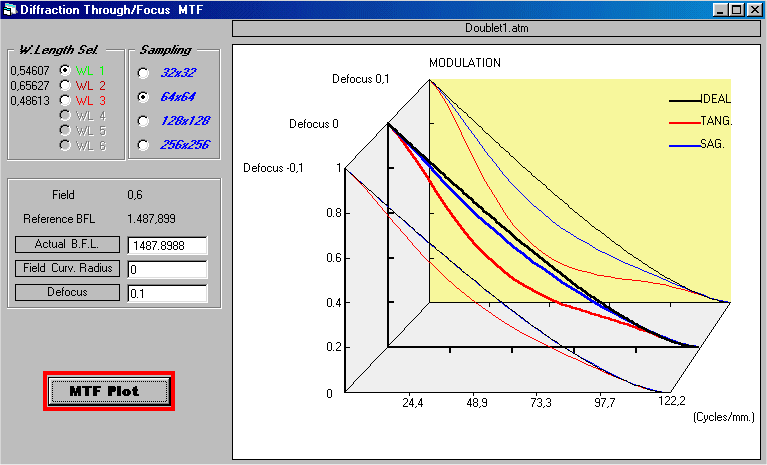The width and height of the screenshot is (767, 465).
Task: Click the Field value 0,6
Action: coord(135,195)
